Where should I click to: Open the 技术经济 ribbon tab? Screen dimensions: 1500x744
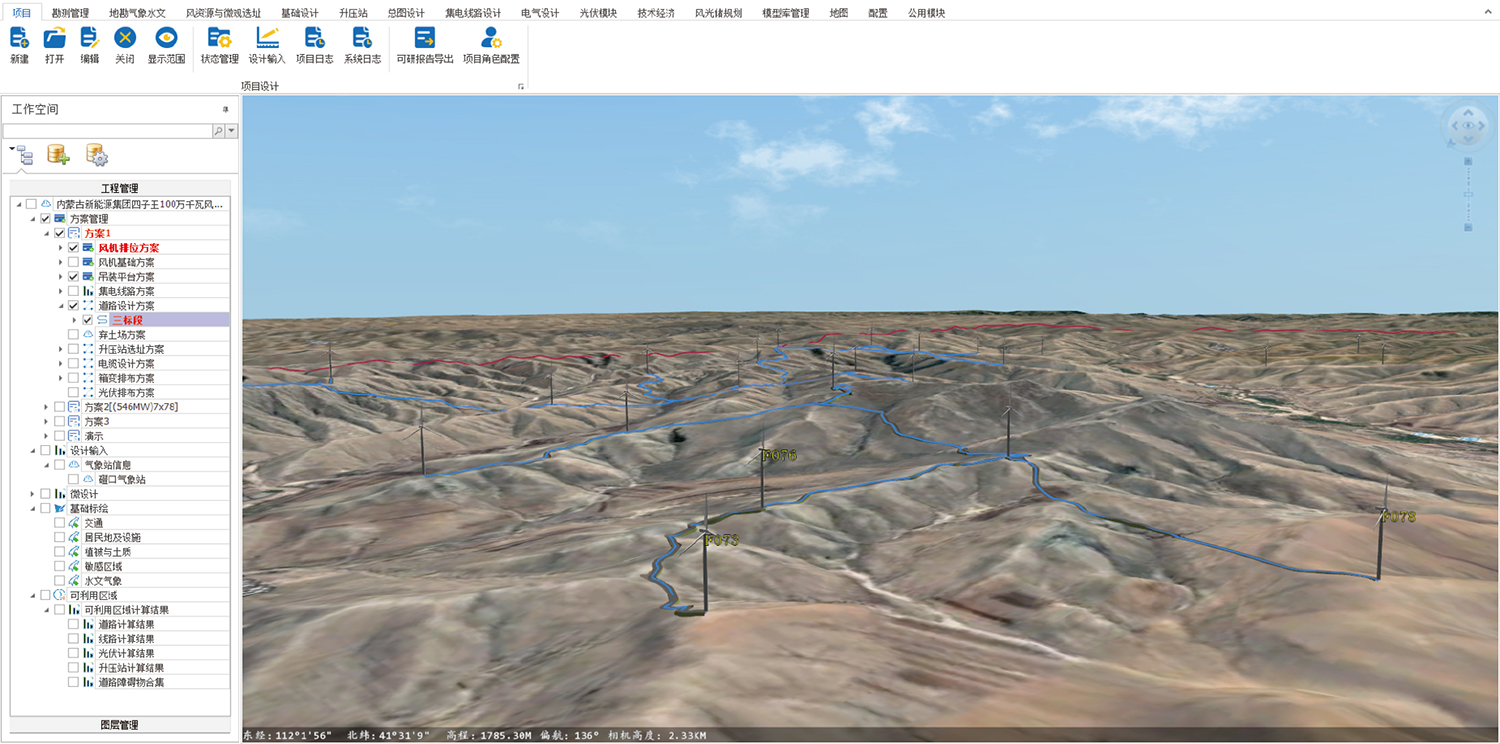point(655,13)
